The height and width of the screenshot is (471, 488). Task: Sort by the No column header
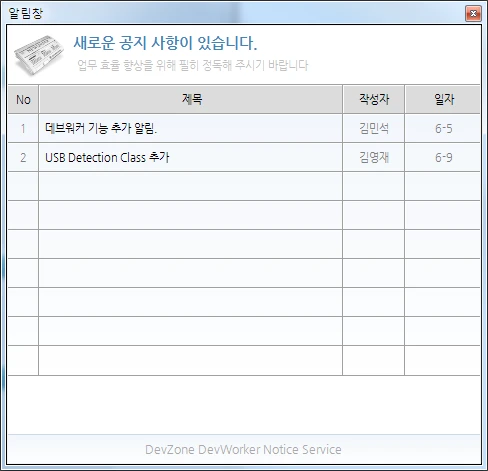(x=23, y=99)
